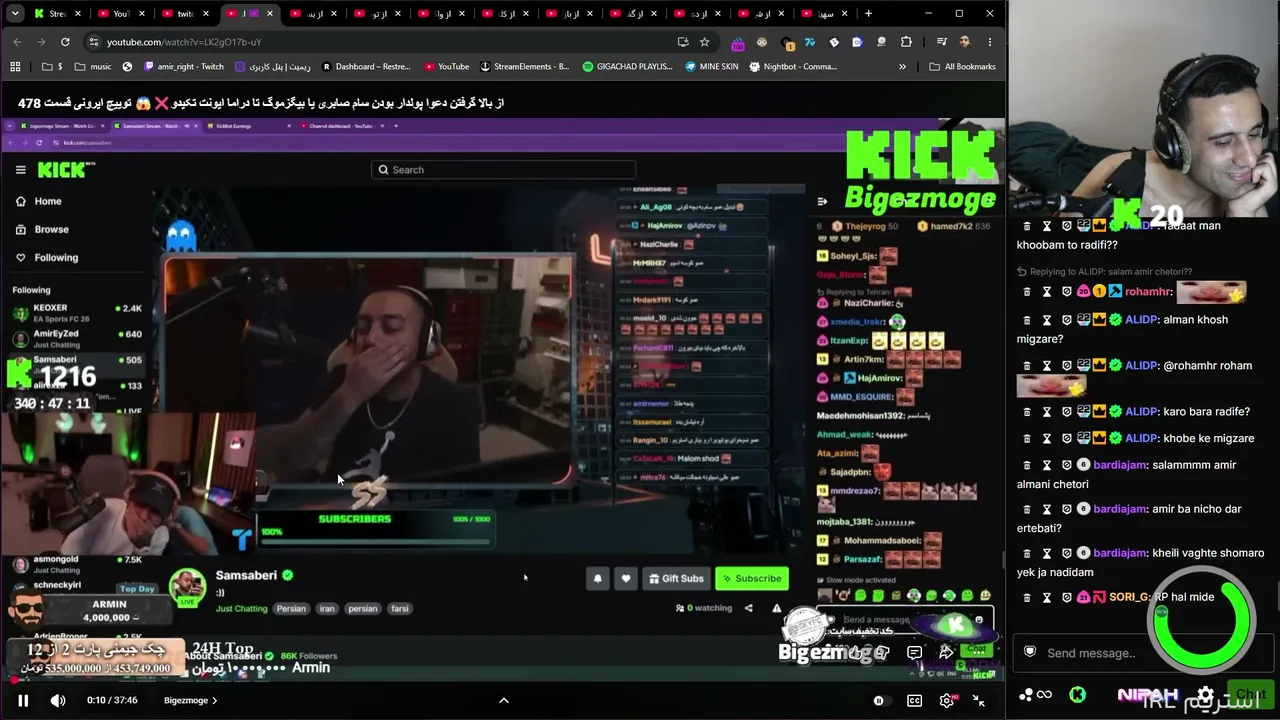Open KEOXER channel in the sidebar

(78, 312)
